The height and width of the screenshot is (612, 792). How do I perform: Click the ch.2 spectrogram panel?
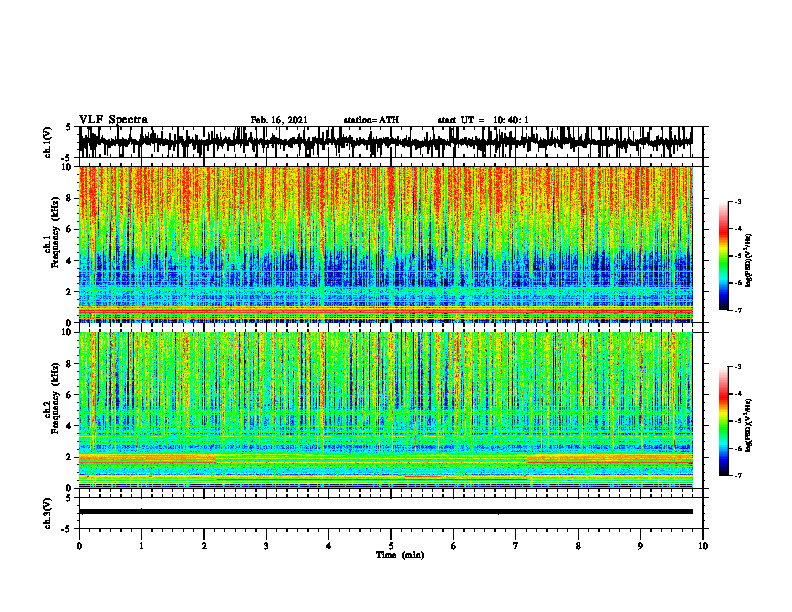(385, 410)
